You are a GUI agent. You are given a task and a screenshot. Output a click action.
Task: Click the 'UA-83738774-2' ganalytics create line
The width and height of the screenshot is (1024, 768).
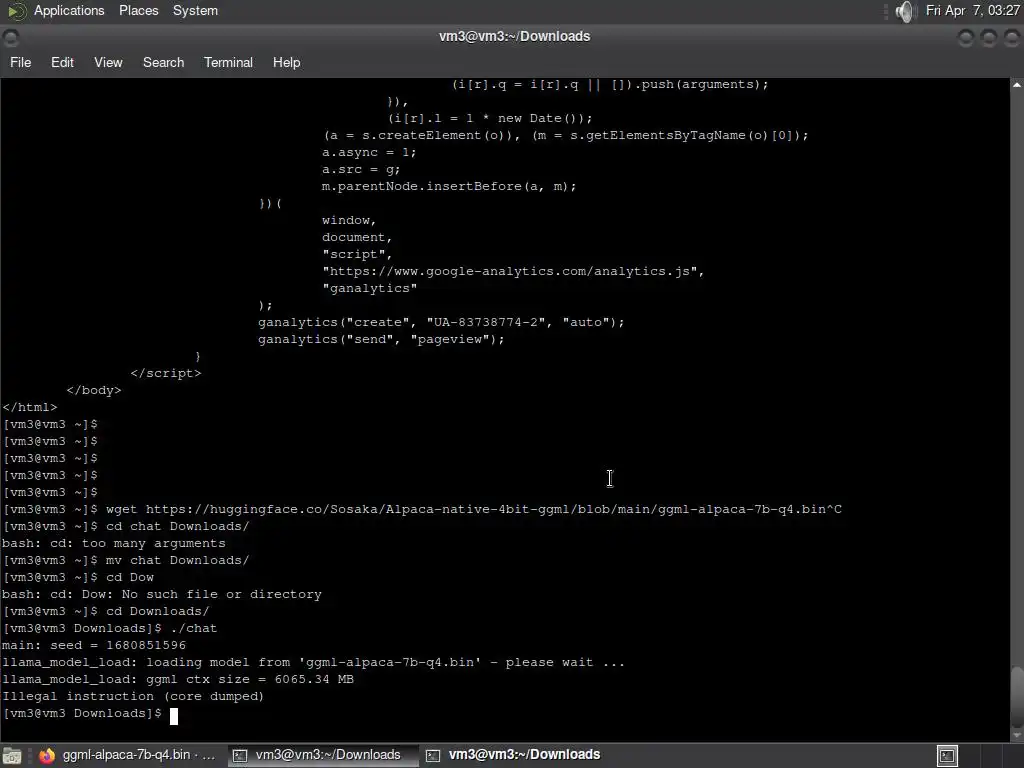pos(441,323)
